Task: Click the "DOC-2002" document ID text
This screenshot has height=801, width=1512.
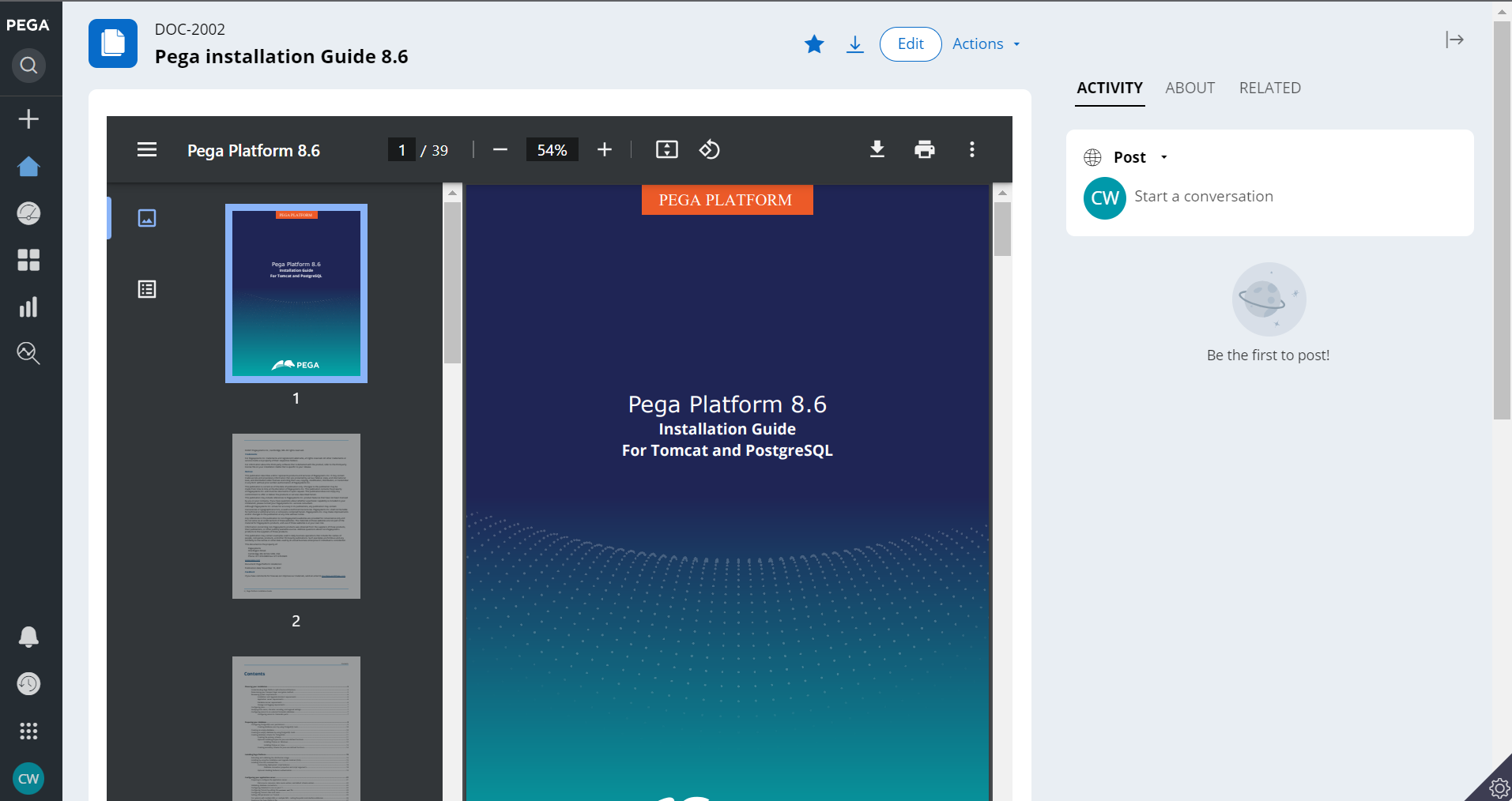Action: click(x=190, y=29)
